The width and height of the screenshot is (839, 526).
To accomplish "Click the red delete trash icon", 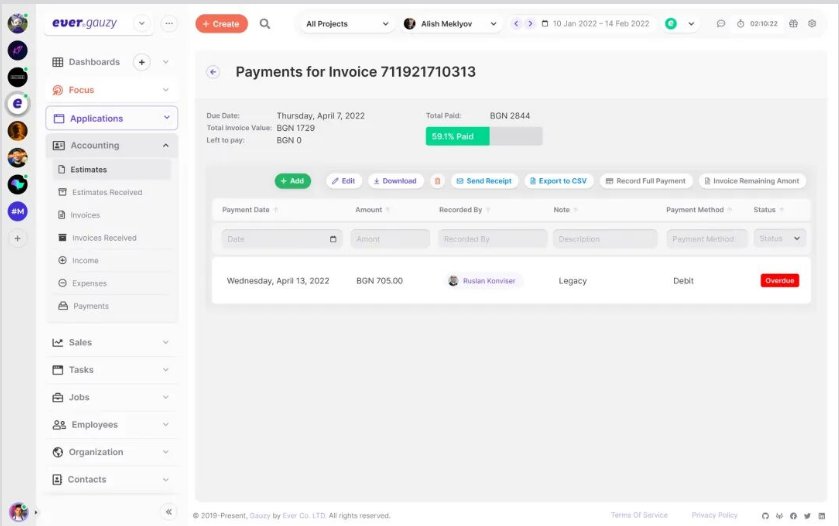I will click(x=437, y=181).
